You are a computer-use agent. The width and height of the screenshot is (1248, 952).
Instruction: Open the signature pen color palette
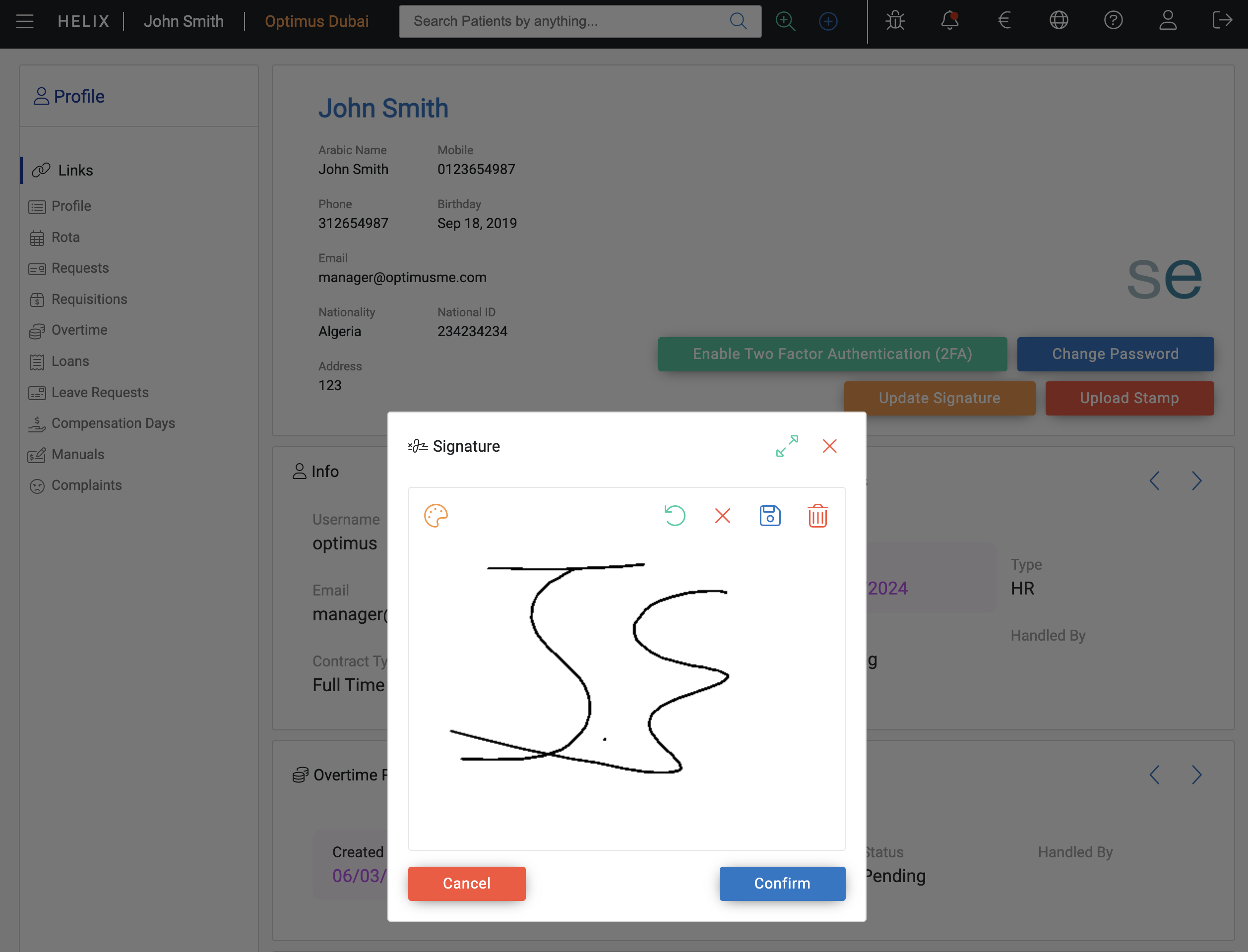(436, 516)
